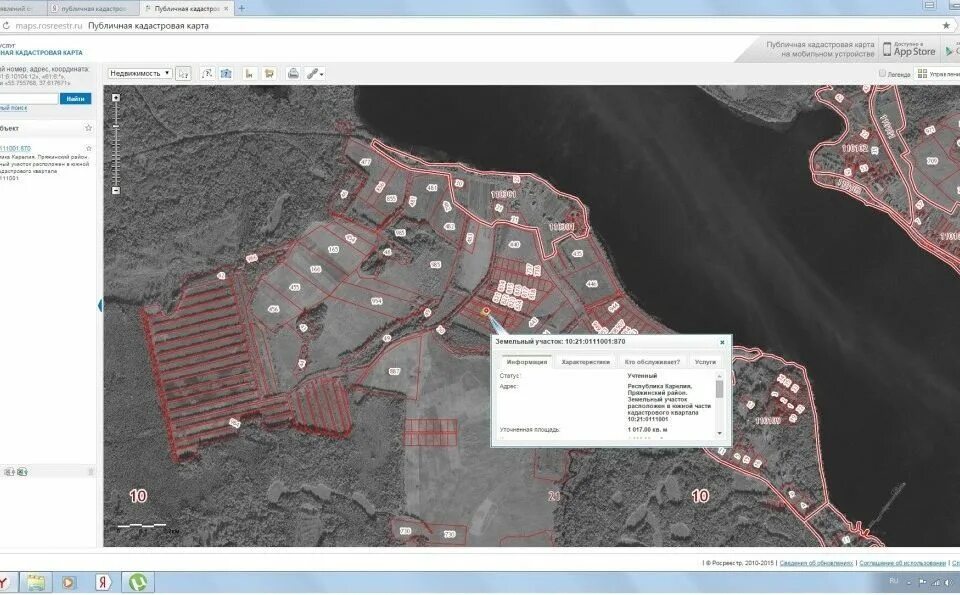
Task: Open the thematic maps icon
Action: 249,73
